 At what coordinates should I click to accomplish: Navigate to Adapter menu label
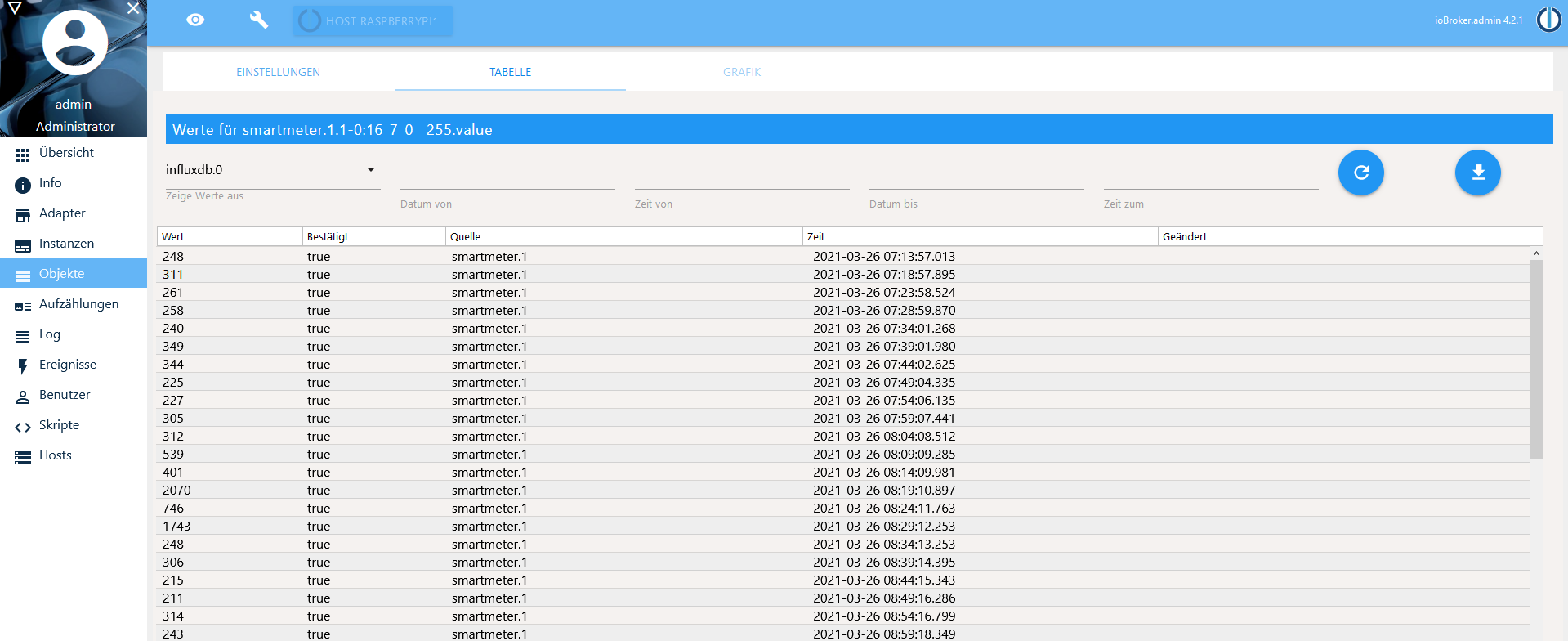click(62, 213)
